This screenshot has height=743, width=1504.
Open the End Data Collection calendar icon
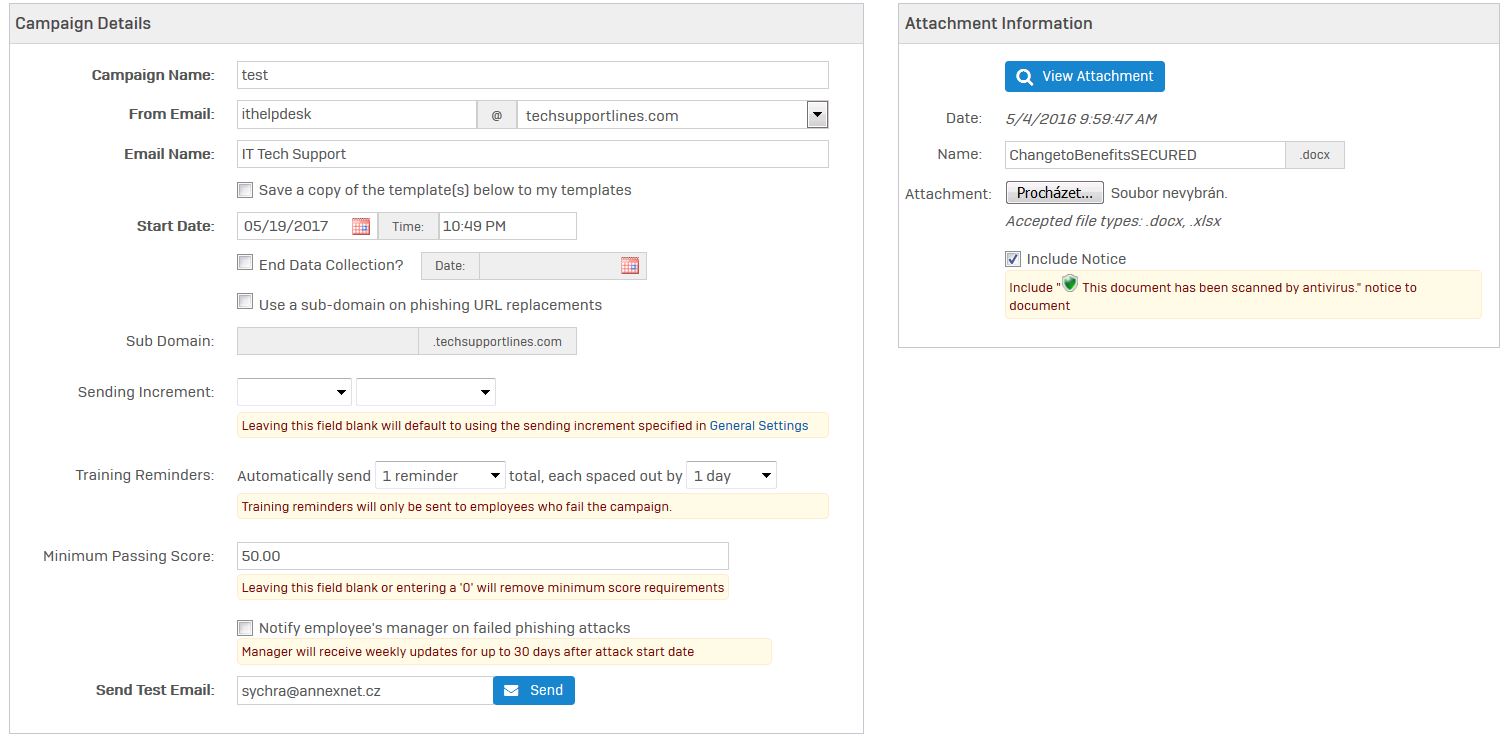[630, 265]
